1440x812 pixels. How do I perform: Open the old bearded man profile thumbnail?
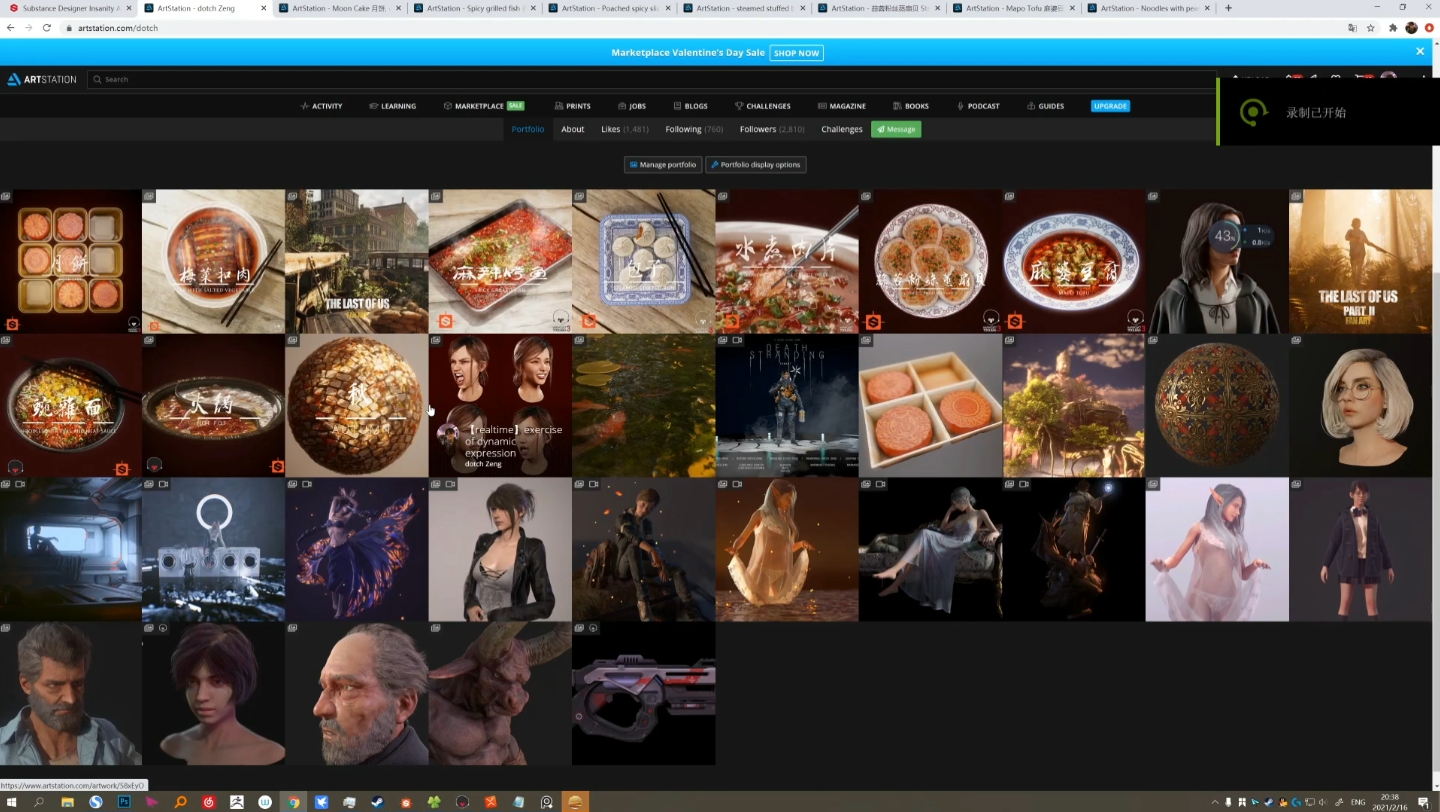[x=357, y=693]
